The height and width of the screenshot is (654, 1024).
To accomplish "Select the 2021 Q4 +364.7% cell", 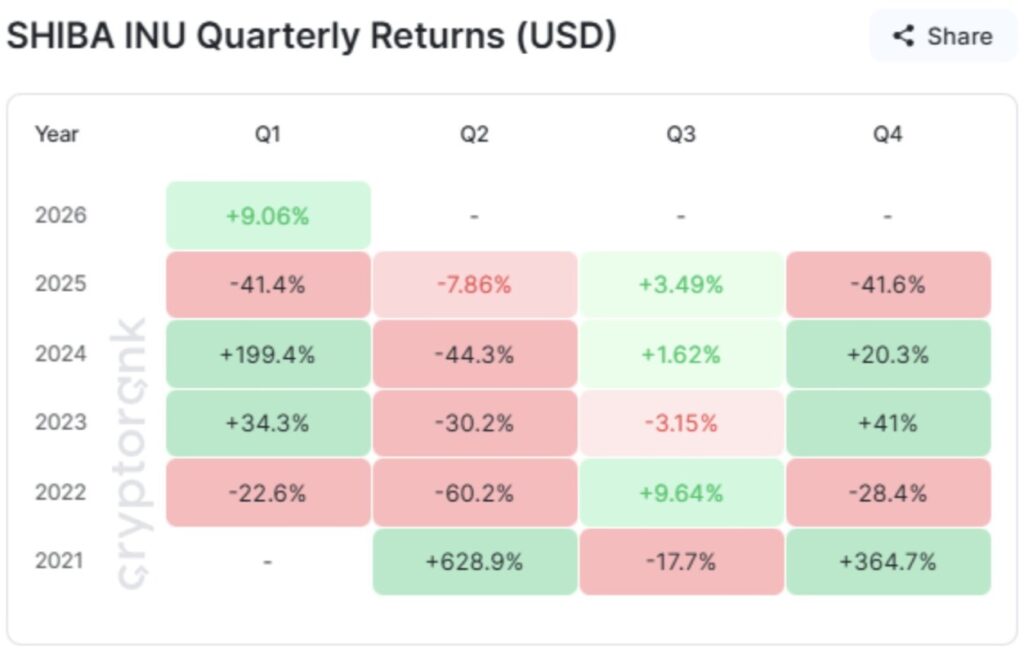I will click(888, 562).
